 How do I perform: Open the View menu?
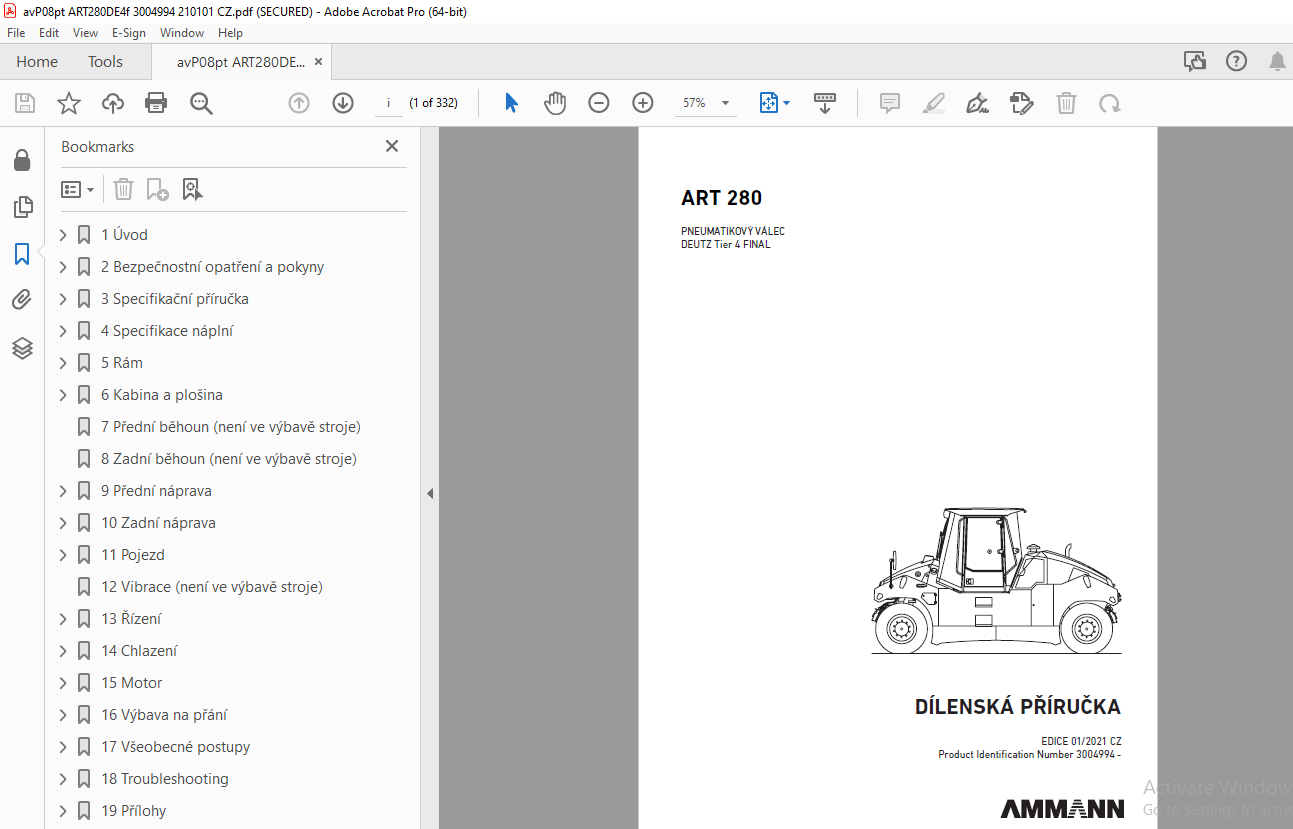86,33
